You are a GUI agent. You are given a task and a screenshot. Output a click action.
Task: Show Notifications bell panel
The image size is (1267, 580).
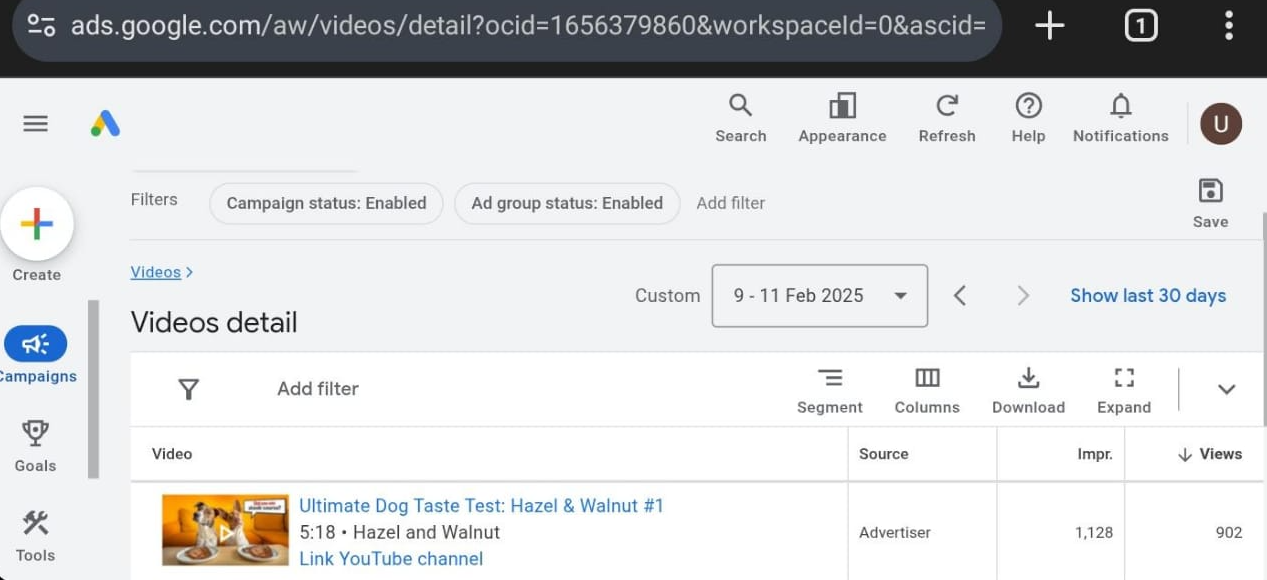1120,118
